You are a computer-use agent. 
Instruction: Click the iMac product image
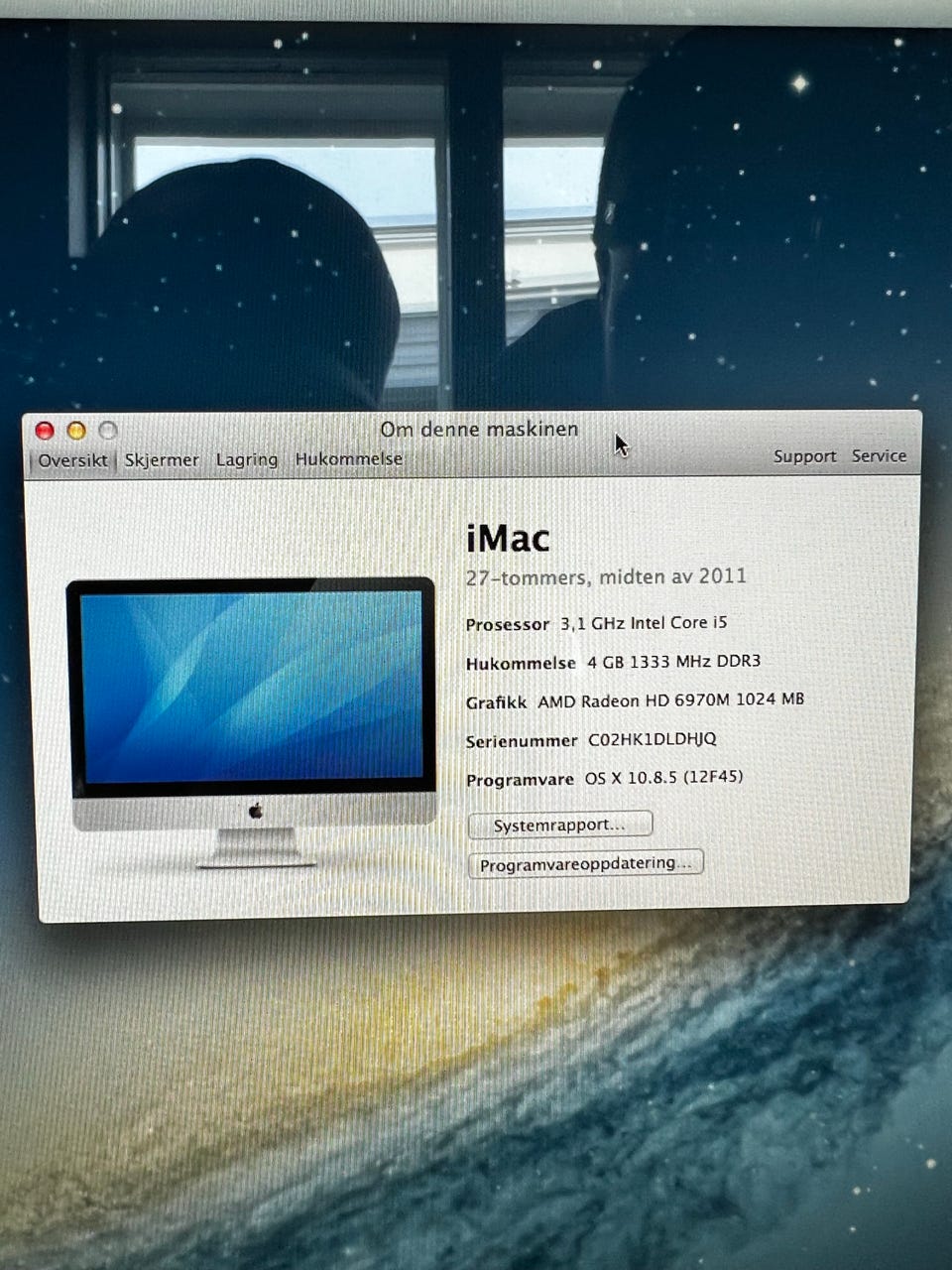click(253, 722)
